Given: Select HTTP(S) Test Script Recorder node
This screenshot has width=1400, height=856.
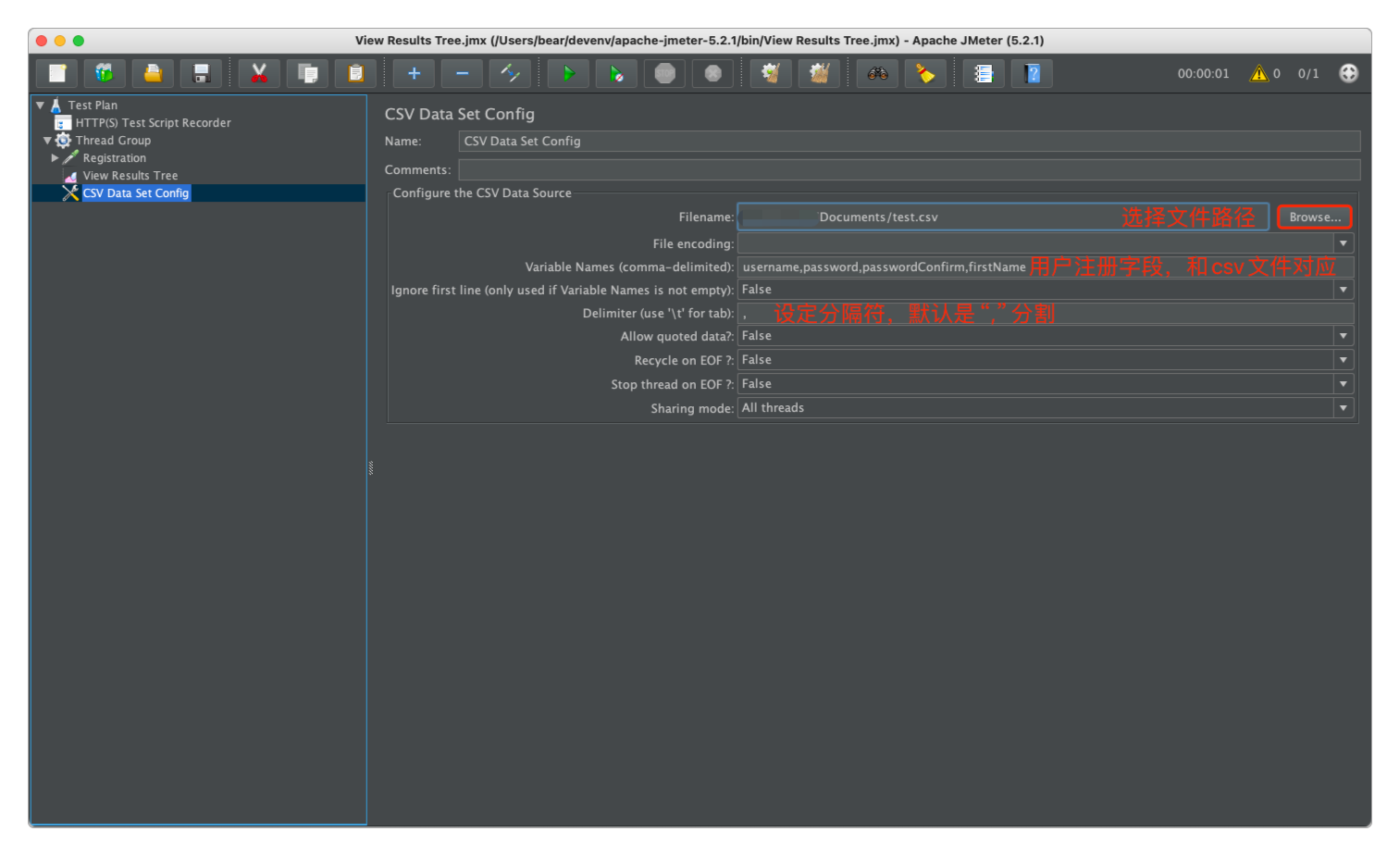Looking at the screenshot, I should tap(153, 123).
